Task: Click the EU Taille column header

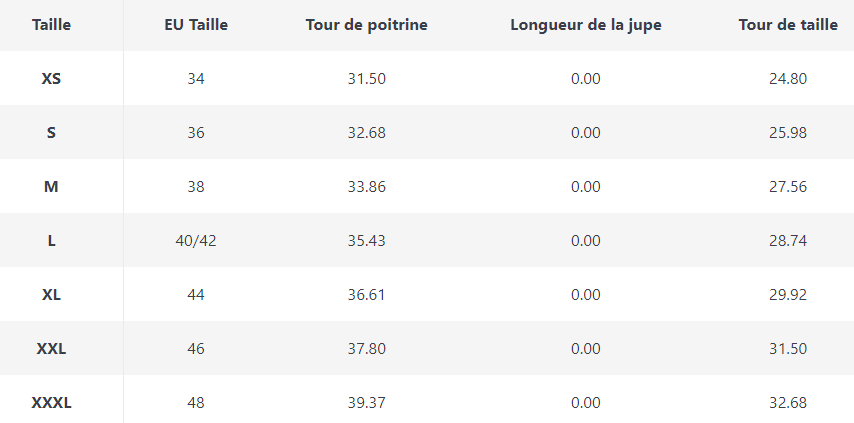Action: (196, 25)
